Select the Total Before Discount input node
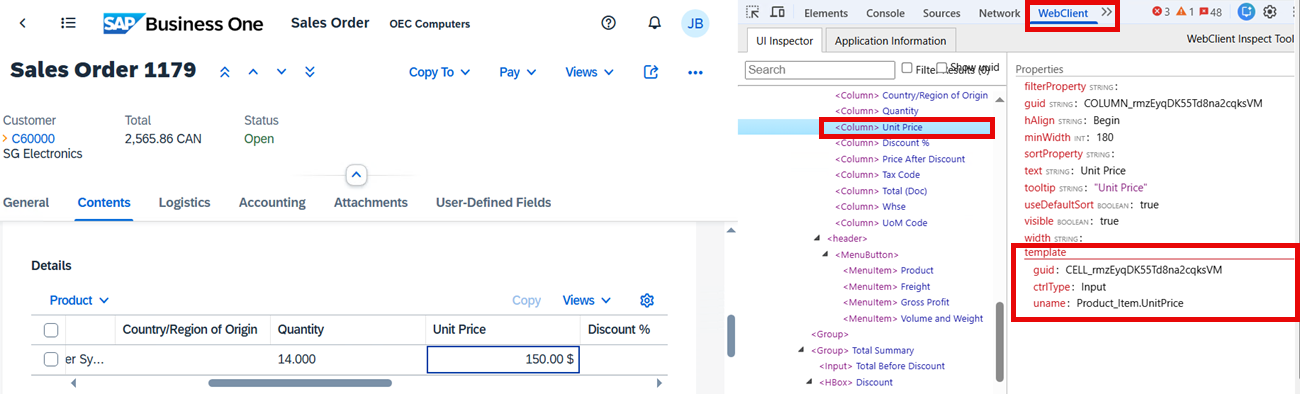 [882, 367]
